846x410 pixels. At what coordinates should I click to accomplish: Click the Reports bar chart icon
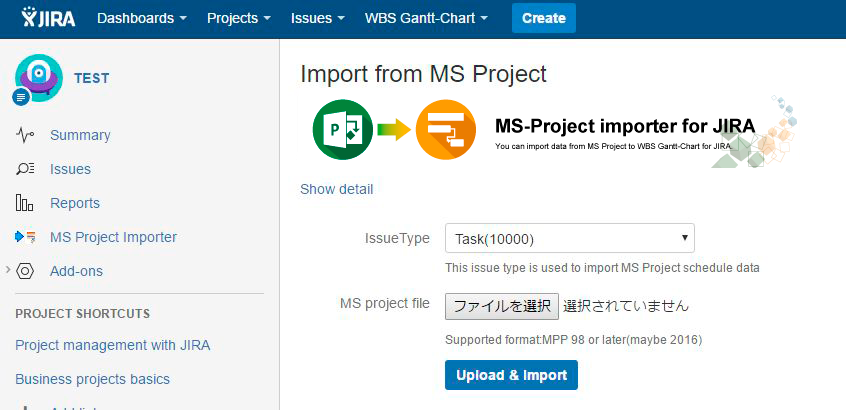(x=25, y=203)
